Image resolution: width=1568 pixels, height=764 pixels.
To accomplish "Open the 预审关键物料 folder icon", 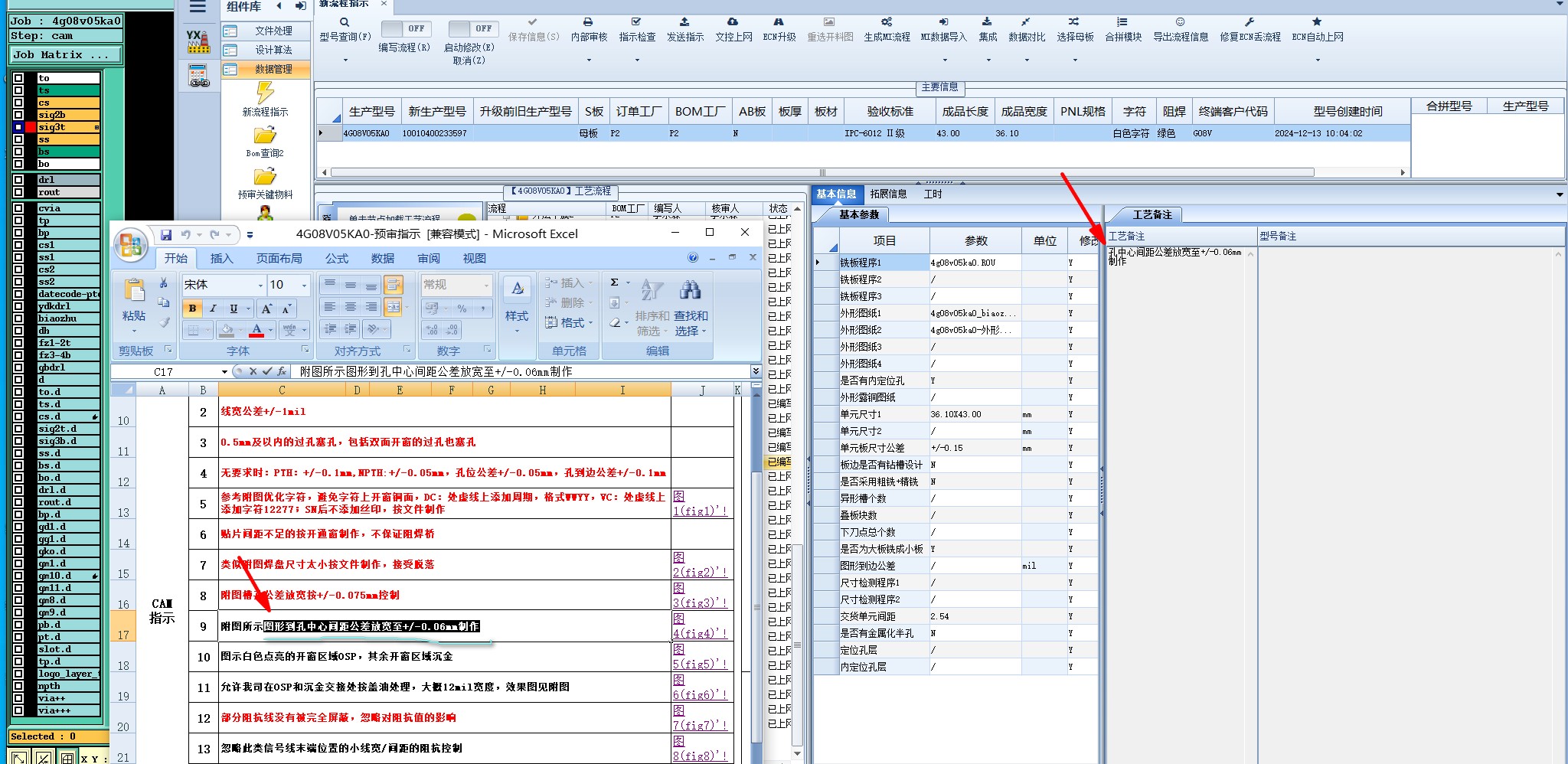I will 265,177.
